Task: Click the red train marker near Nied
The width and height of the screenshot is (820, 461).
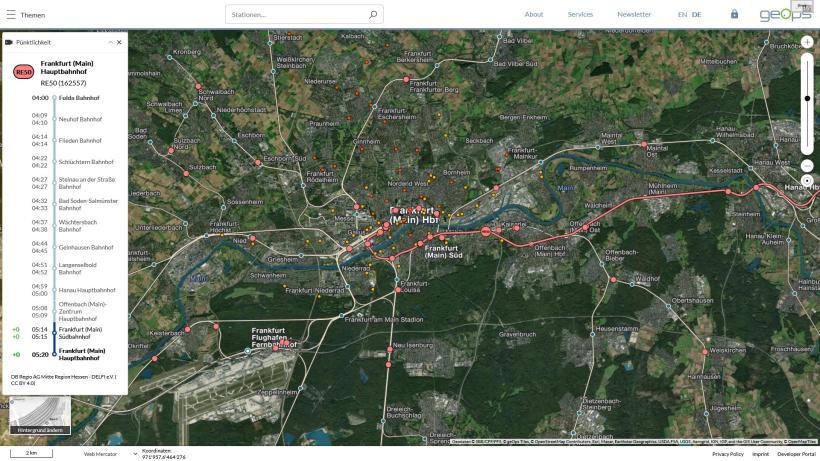Action: tap(253, 238)
